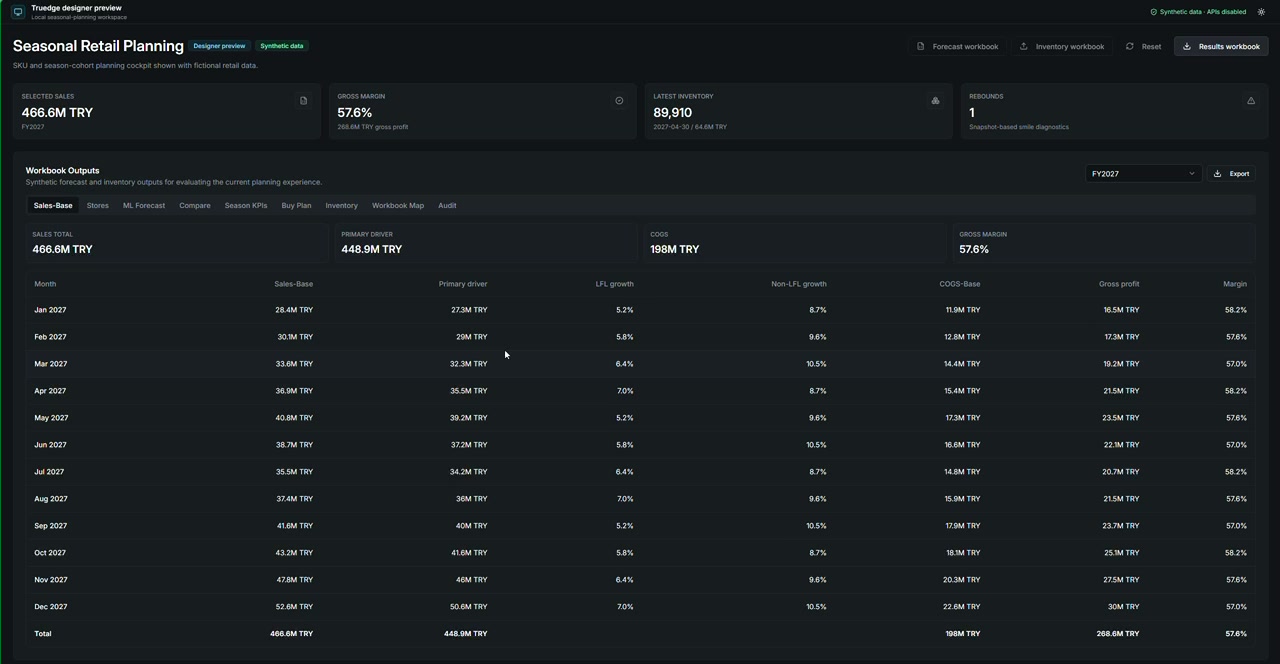
Task: Click the warning triangle on Rebounds card
Action: point(1251,101)
